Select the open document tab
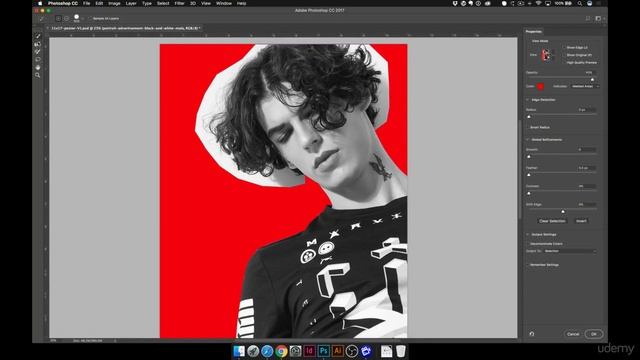 click(x=125, y=29)
